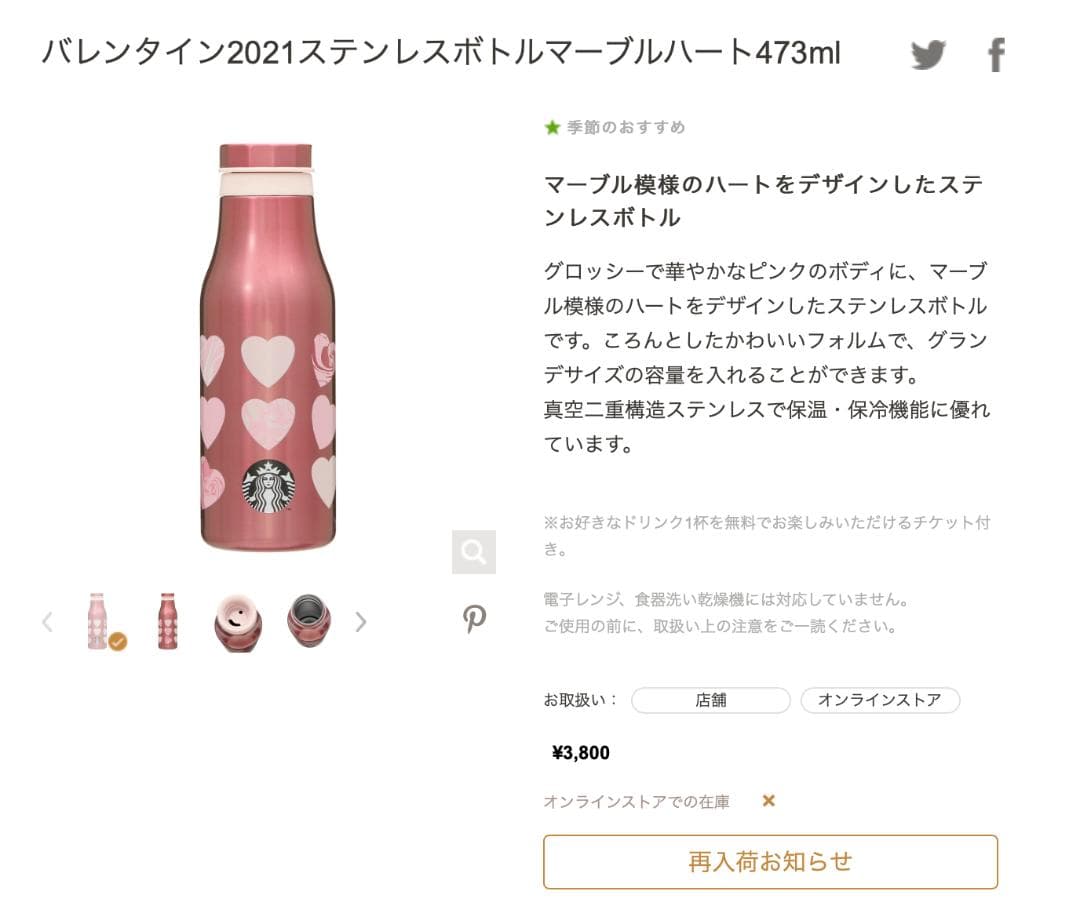This screenshot has width=1080, height=913.
Task: Click the magnifier zoom icon
Action: (x=473, y=551)
